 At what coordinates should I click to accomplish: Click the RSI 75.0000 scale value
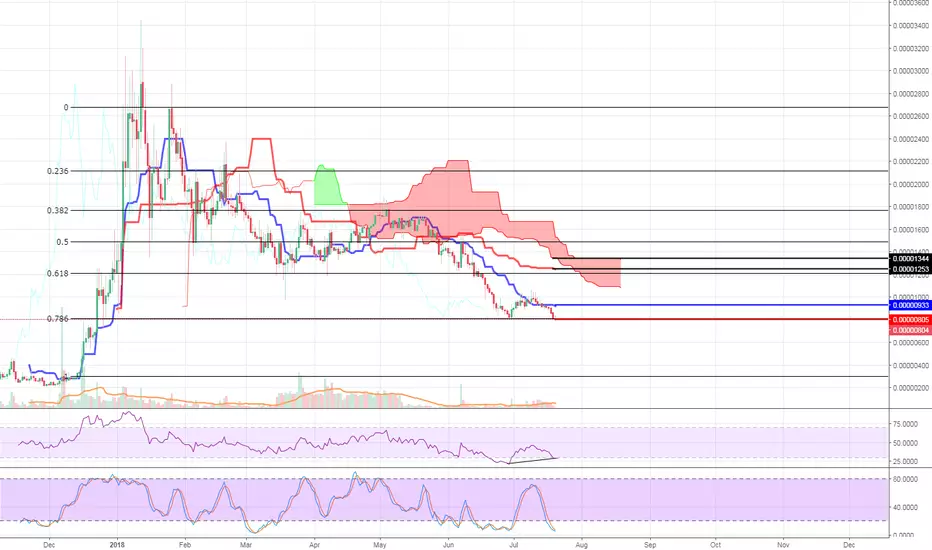905,424
